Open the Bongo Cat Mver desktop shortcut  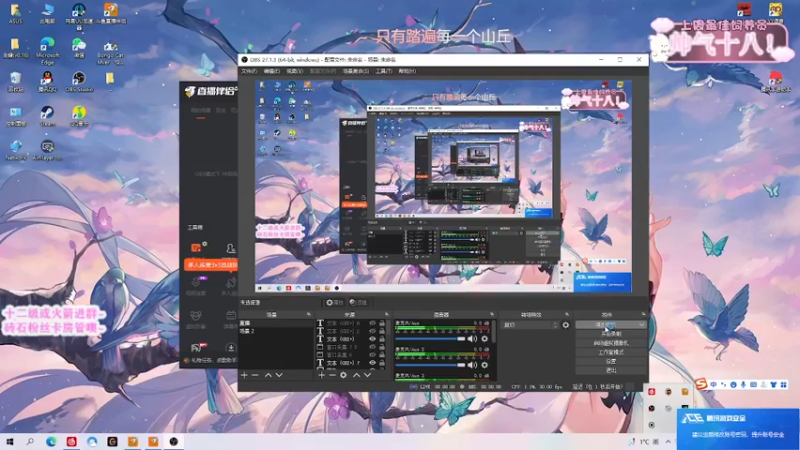tap(110, 53)
